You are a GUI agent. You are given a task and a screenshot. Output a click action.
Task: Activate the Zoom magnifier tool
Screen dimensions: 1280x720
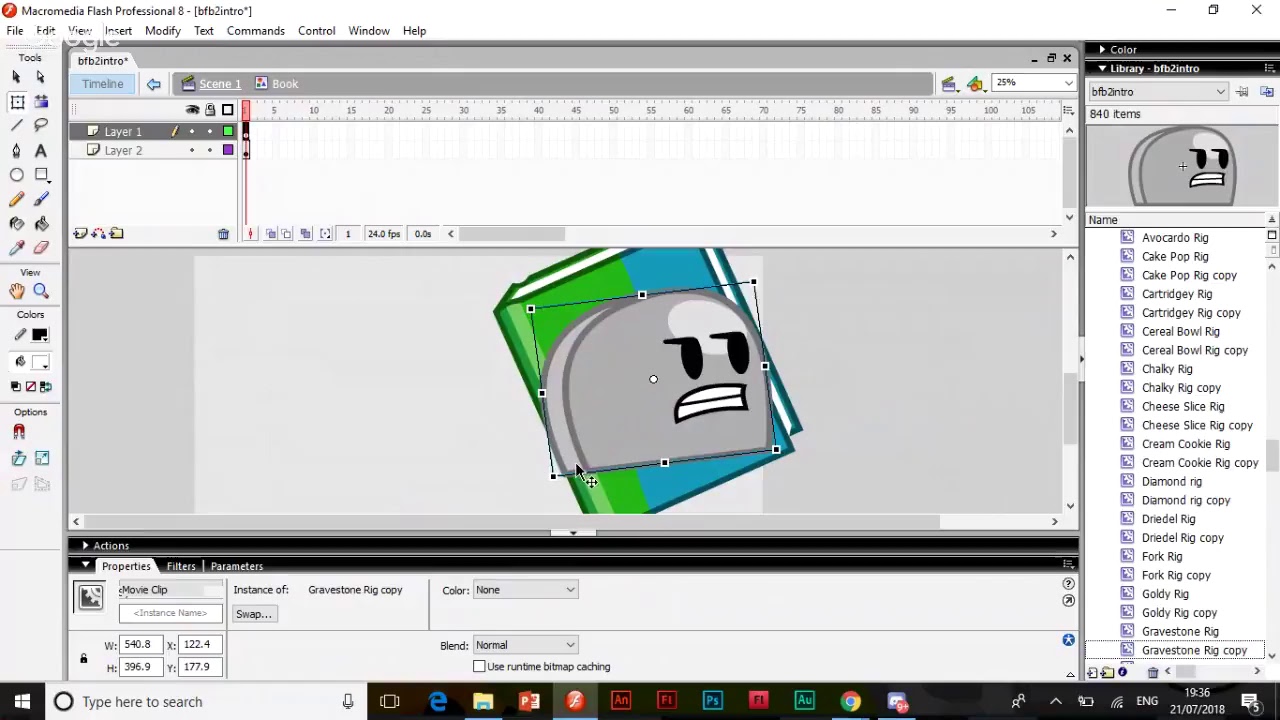[41, 291]
